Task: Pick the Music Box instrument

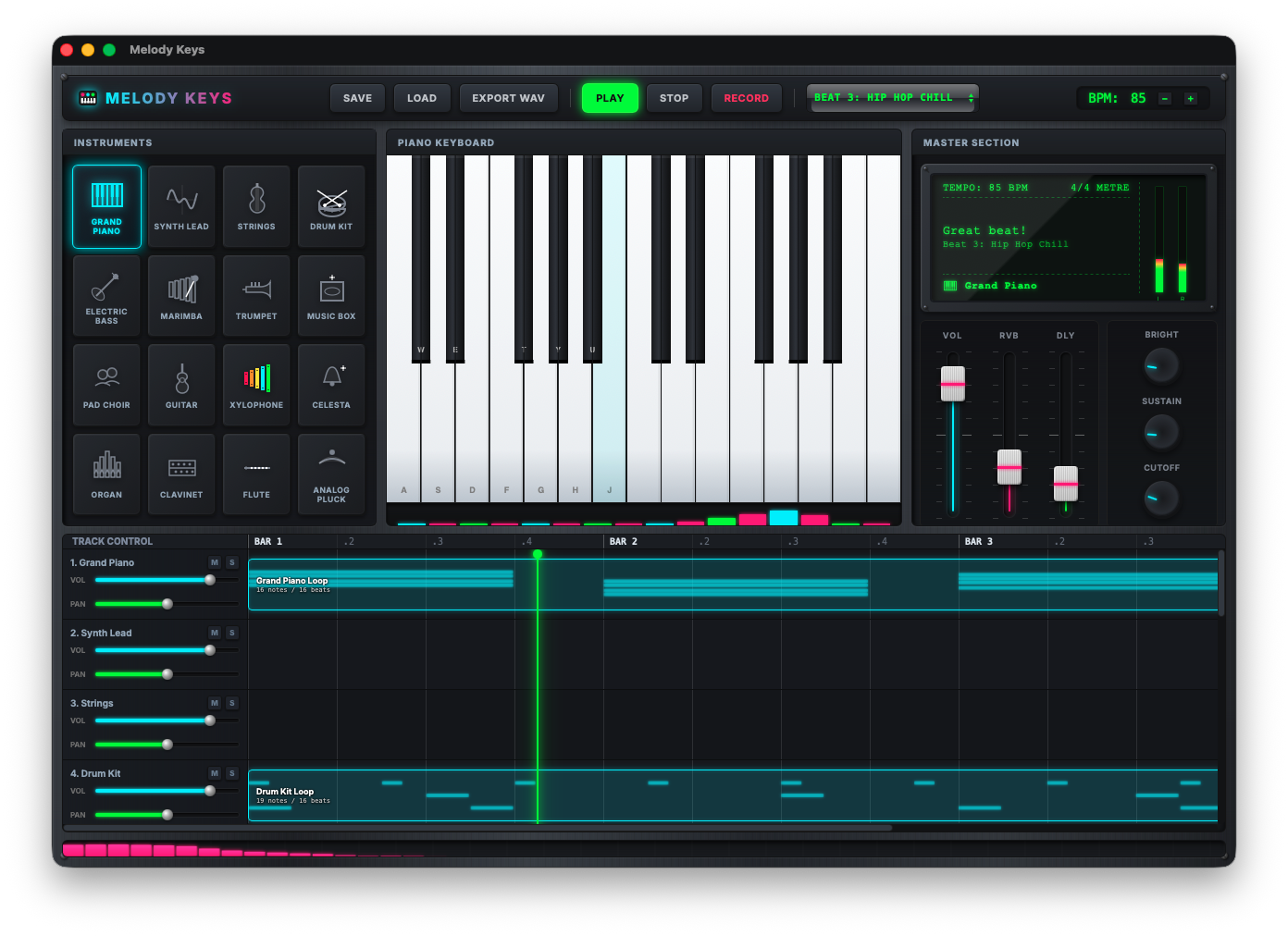Action: click(331, 296)
